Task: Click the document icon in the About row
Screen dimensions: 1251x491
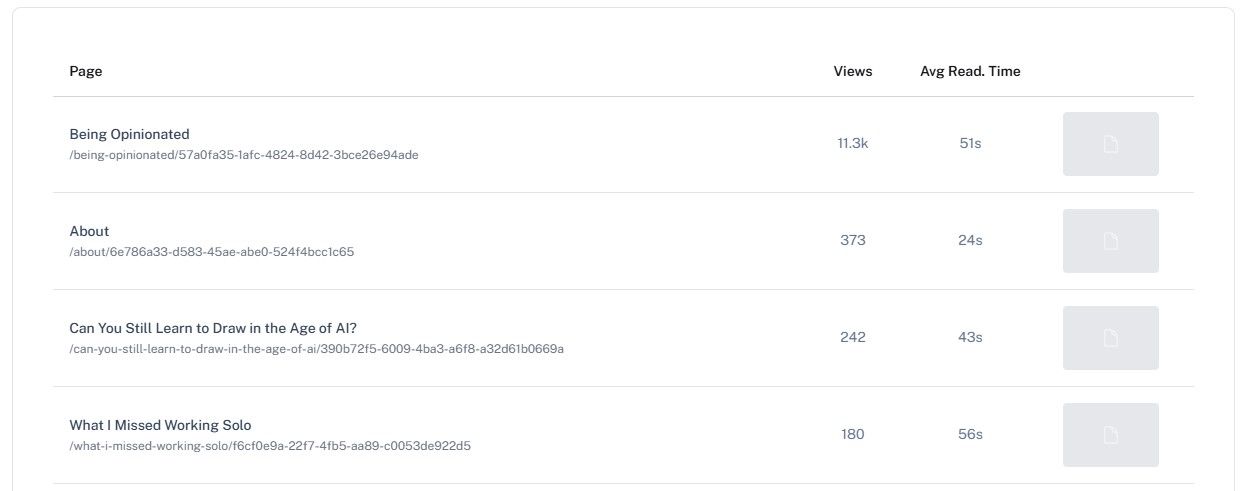Action: 1110,241
